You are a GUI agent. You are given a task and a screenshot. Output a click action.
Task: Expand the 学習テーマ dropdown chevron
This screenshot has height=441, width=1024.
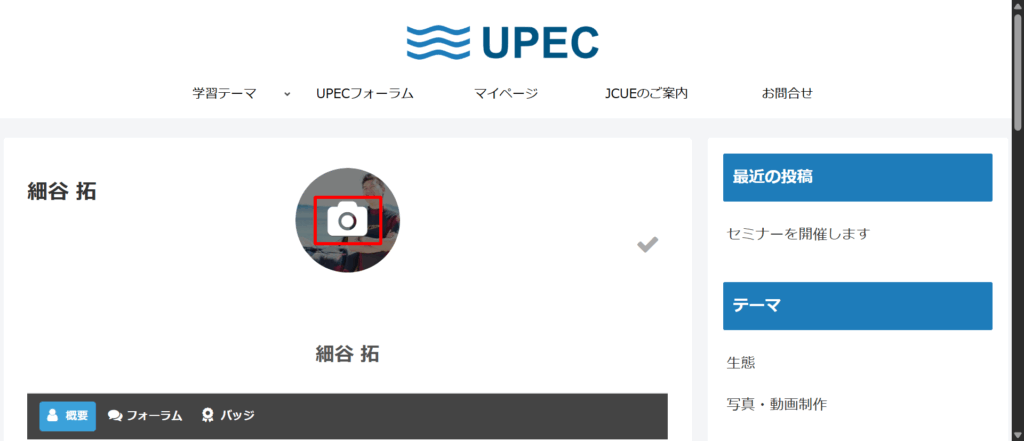[287, 94]
